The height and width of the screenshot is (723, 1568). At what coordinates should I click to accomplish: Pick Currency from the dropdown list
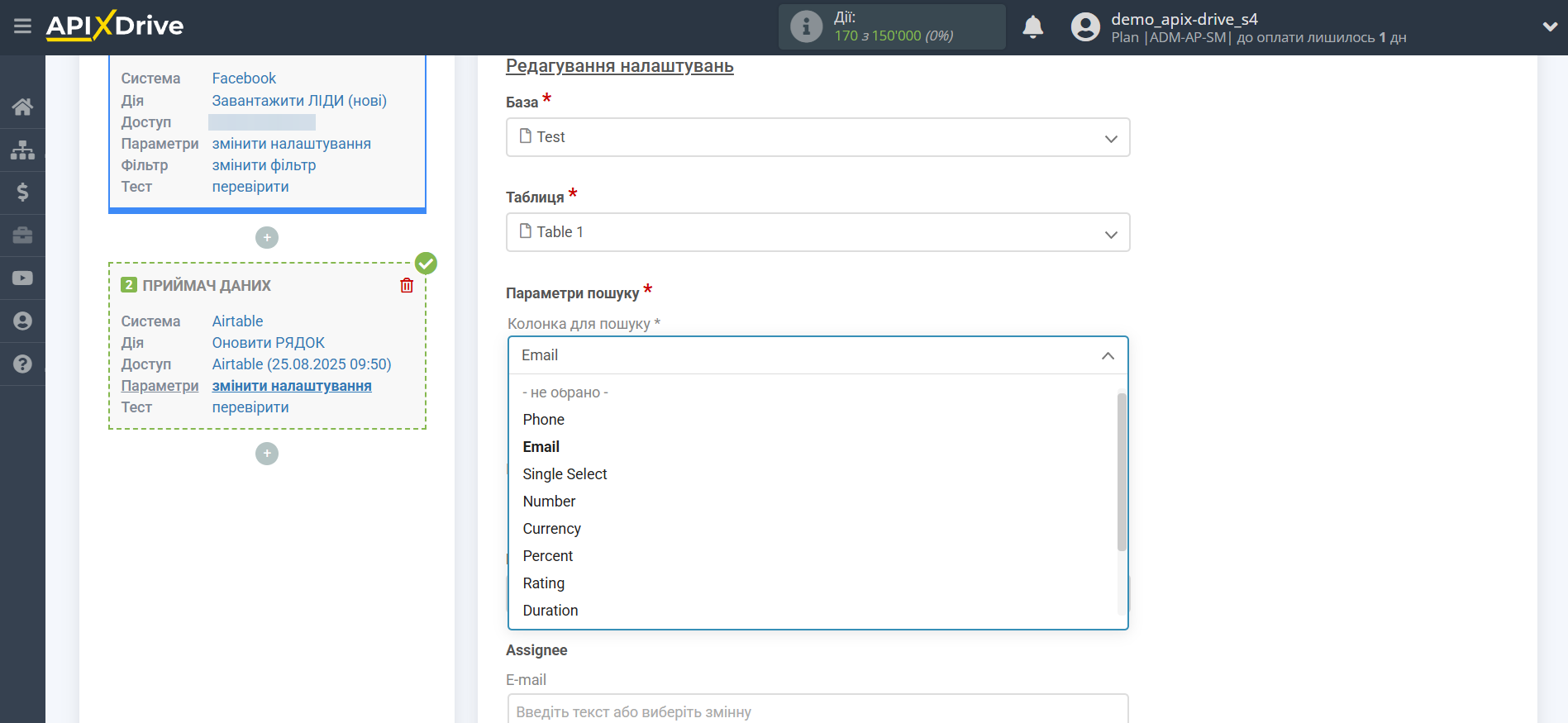[x=551, y=529]
